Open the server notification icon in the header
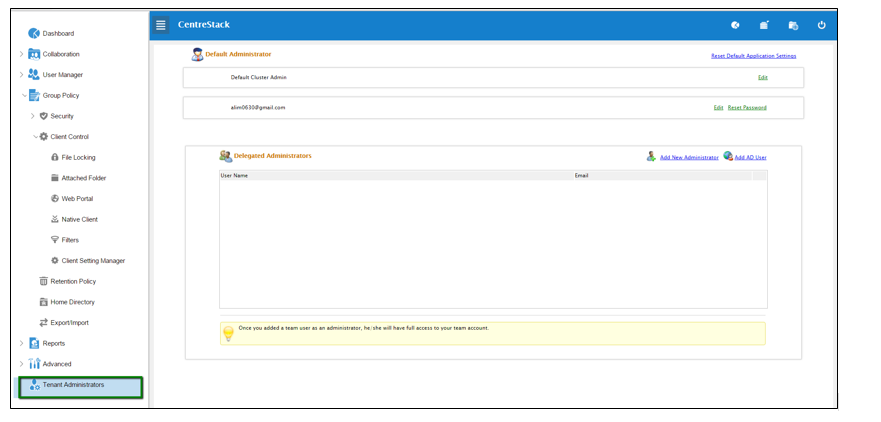 click(764, 25)
